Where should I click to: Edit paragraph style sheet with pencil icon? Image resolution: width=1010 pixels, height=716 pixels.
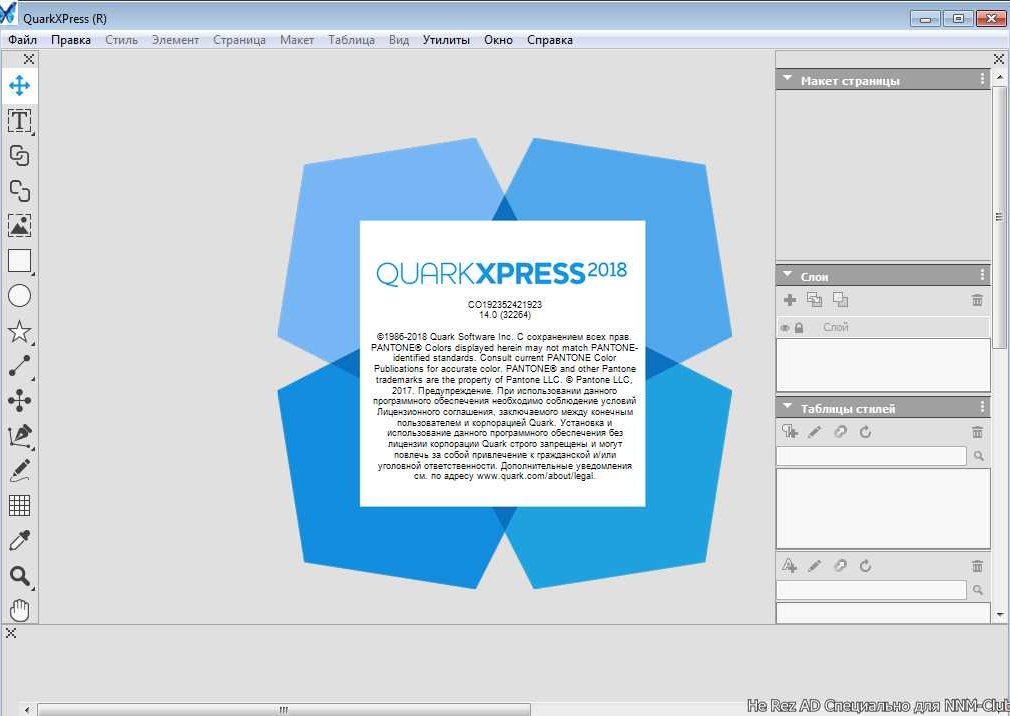tap(815, 432)
